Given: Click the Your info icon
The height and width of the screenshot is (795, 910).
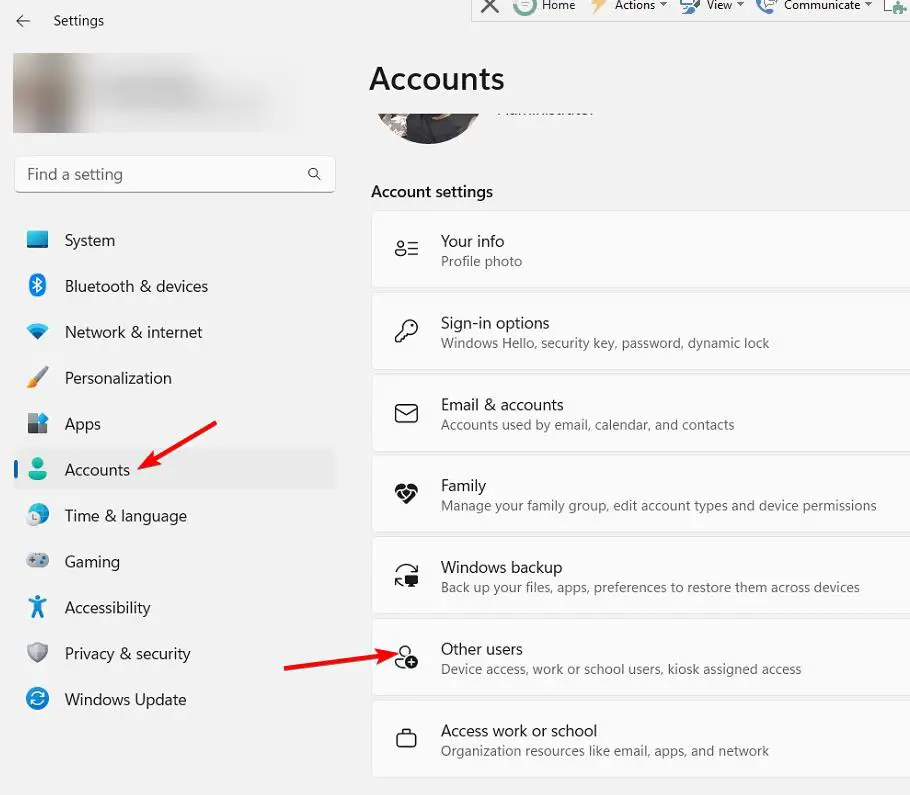Looking at the screenshot, I should coord(406,248).
